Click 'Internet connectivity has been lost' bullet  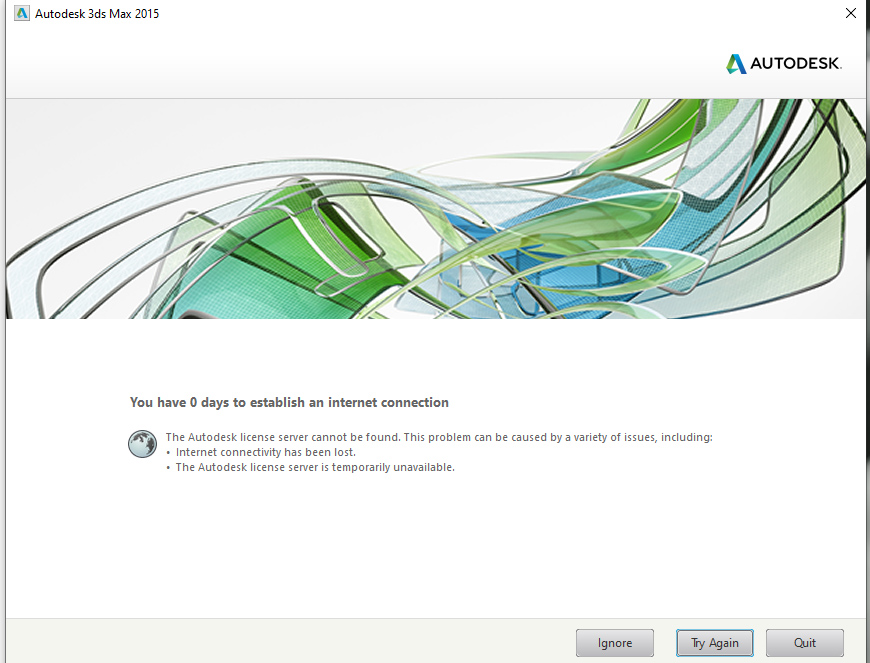point(266,452)
